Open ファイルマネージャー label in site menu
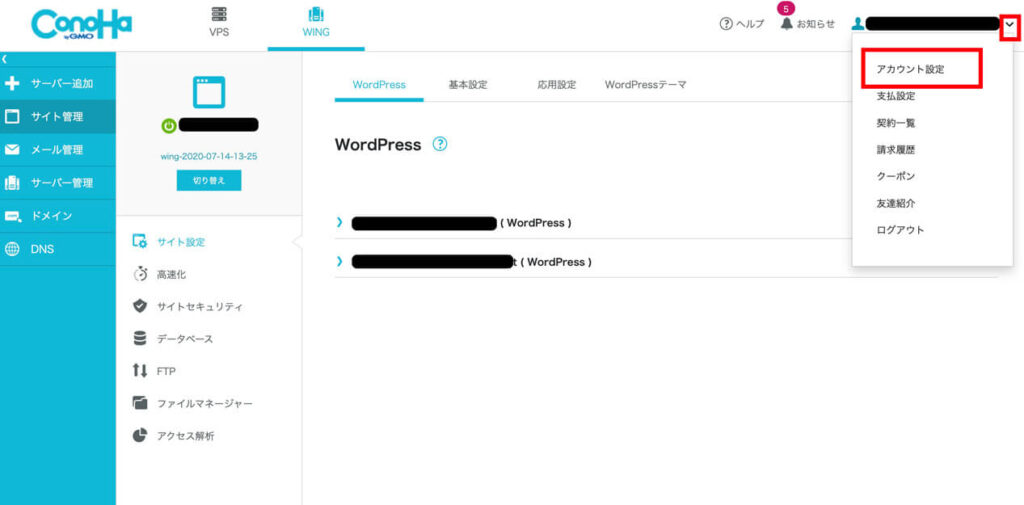Screen dimensions: 1024x505 tap(204, 404)
